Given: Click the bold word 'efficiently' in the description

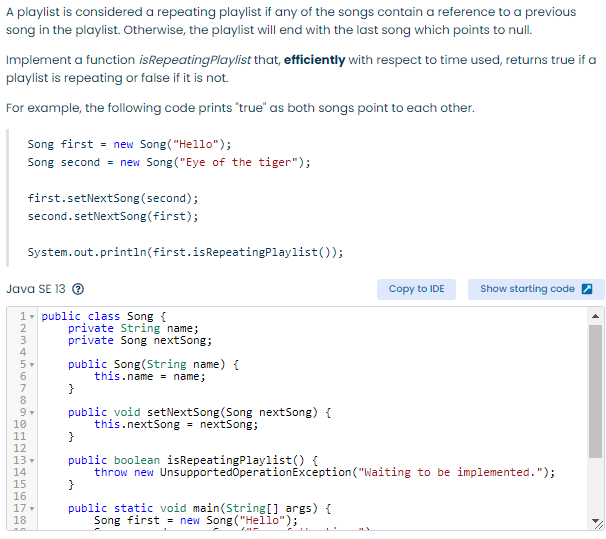Looking at the screenshot, I should coord(314,60).
